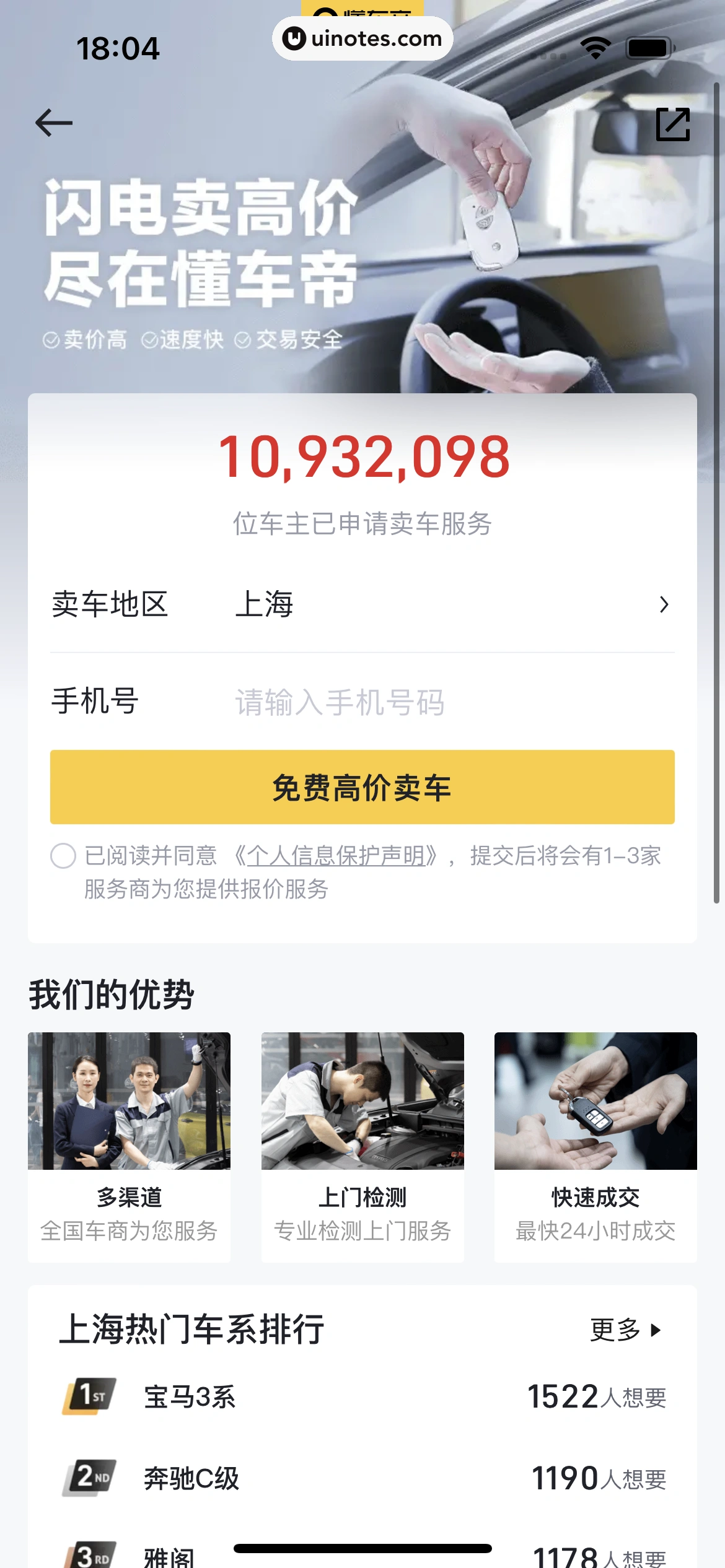Tap the 3rd place rank badge

tap(90, 1554)
